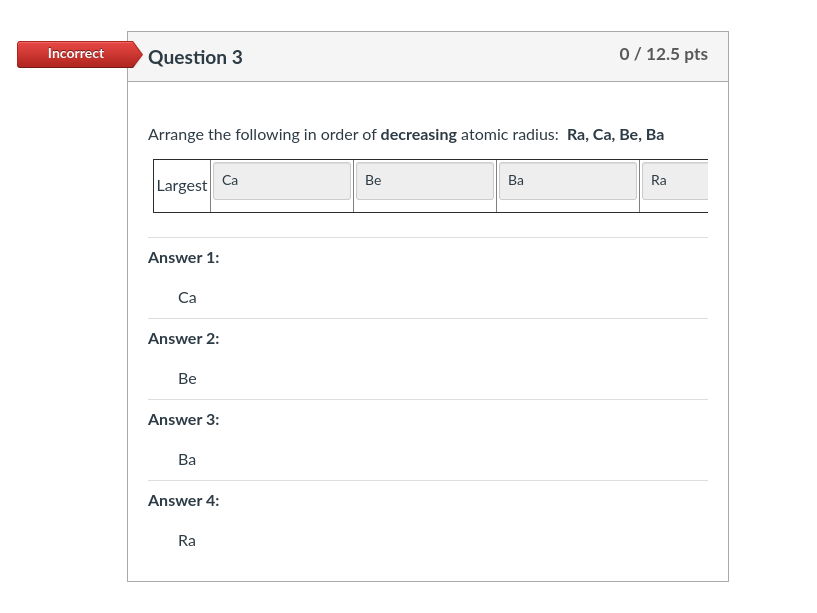Click the Answer 4 label
Viewport: 817px width, 613px height.
[183, 501]
